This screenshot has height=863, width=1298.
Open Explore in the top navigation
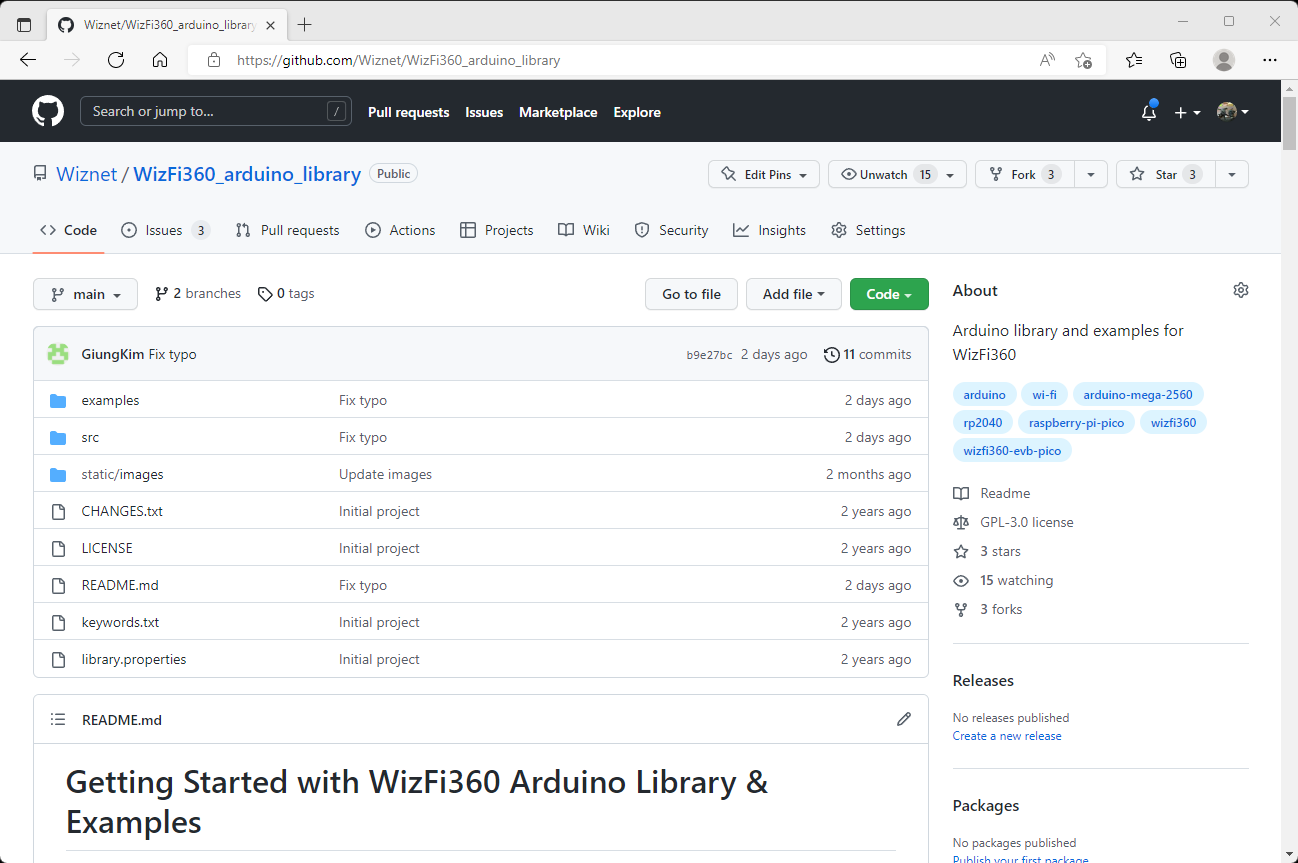[x=637, y=112]
